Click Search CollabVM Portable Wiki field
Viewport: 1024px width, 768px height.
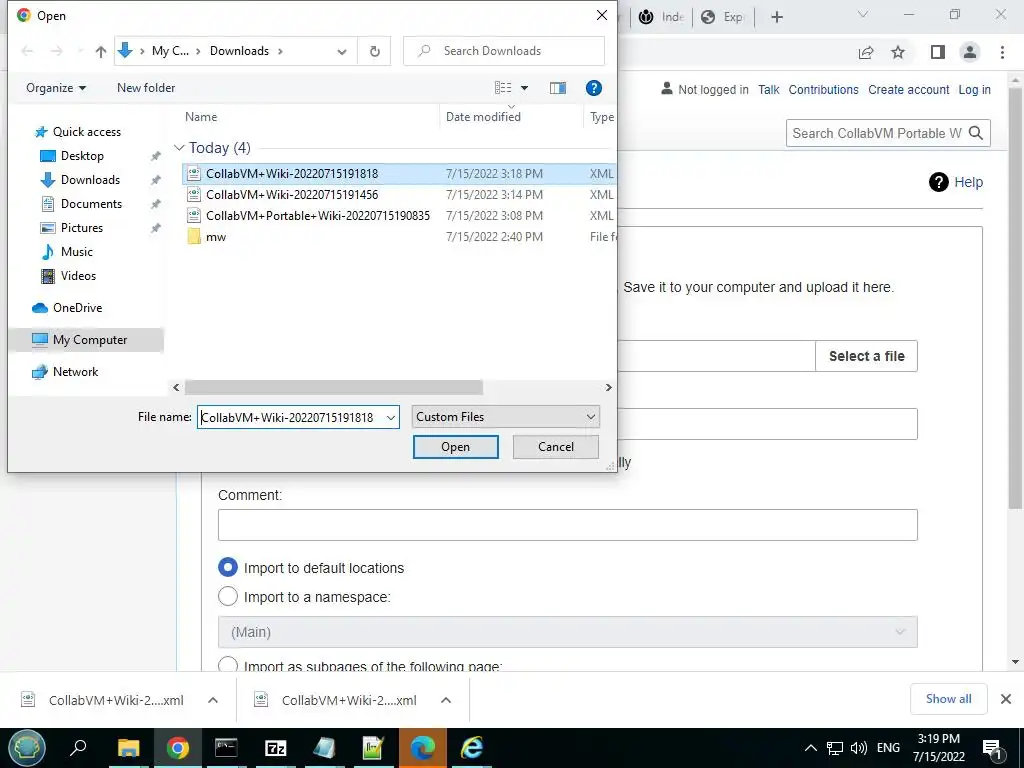[x=875, y=133]
